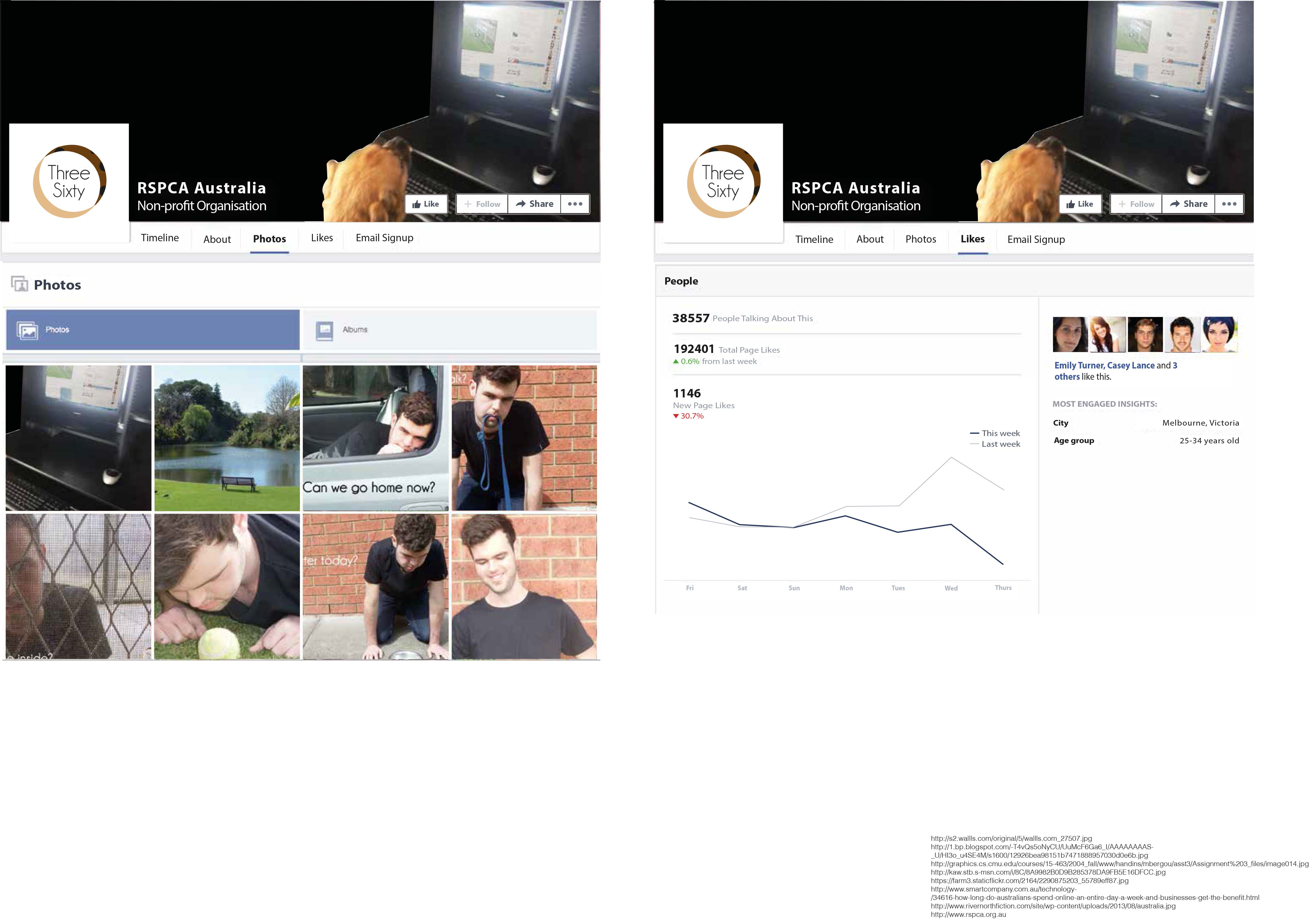The width and height of the screenshot is (1316, 921).
Task: Click the Photos section header icon
Action: coord(20,284)
